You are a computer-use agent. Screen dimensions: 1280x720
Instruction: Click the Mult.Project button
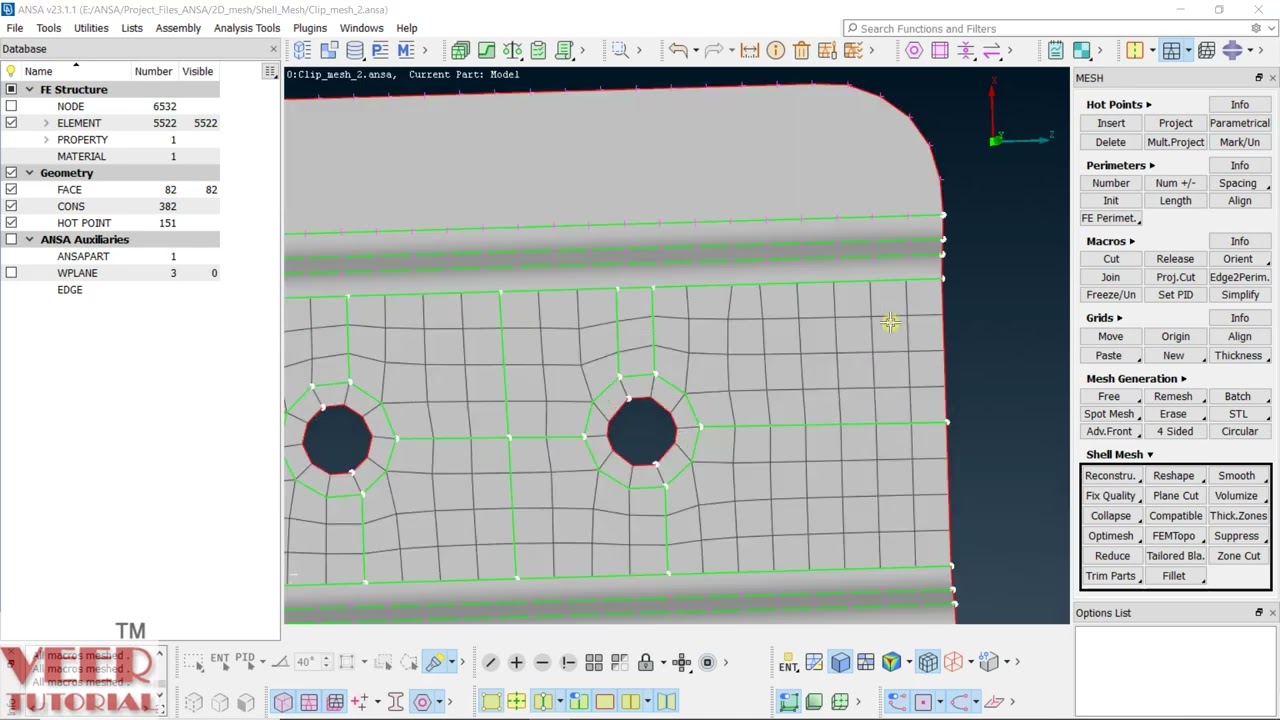point(1176,142)
